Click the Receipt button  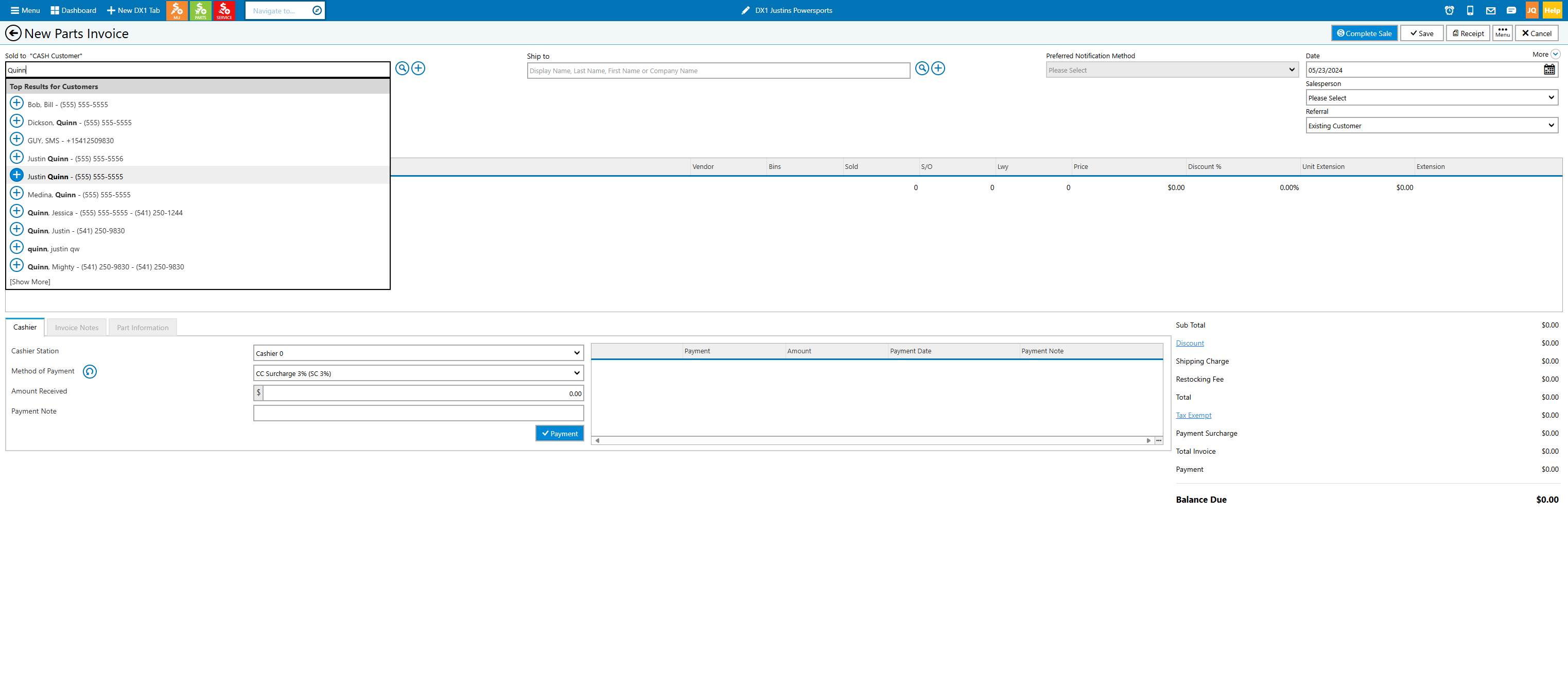(1468, 33)
